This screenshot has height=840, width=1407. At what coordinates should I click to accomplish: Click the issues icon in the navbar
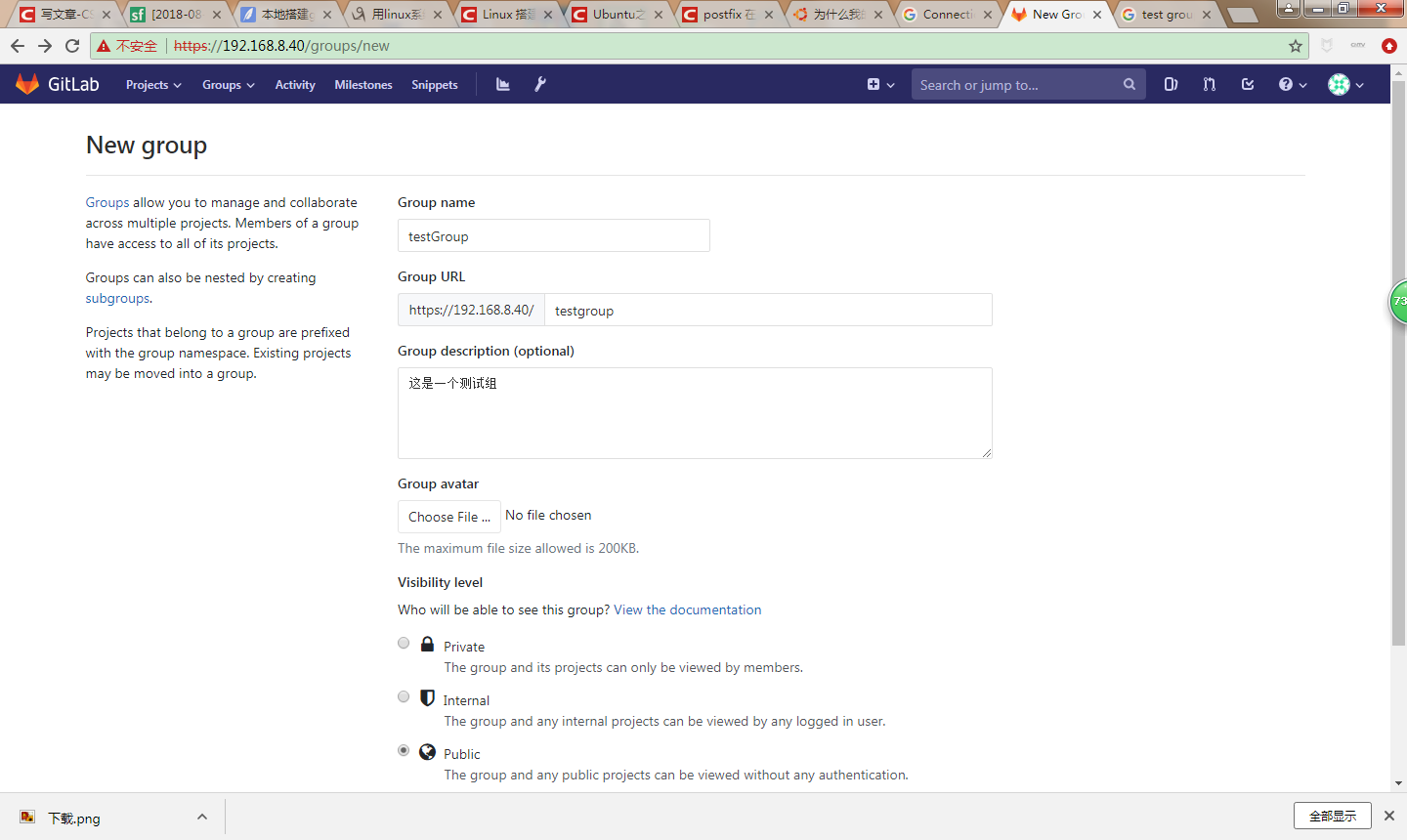(1171, 84)
